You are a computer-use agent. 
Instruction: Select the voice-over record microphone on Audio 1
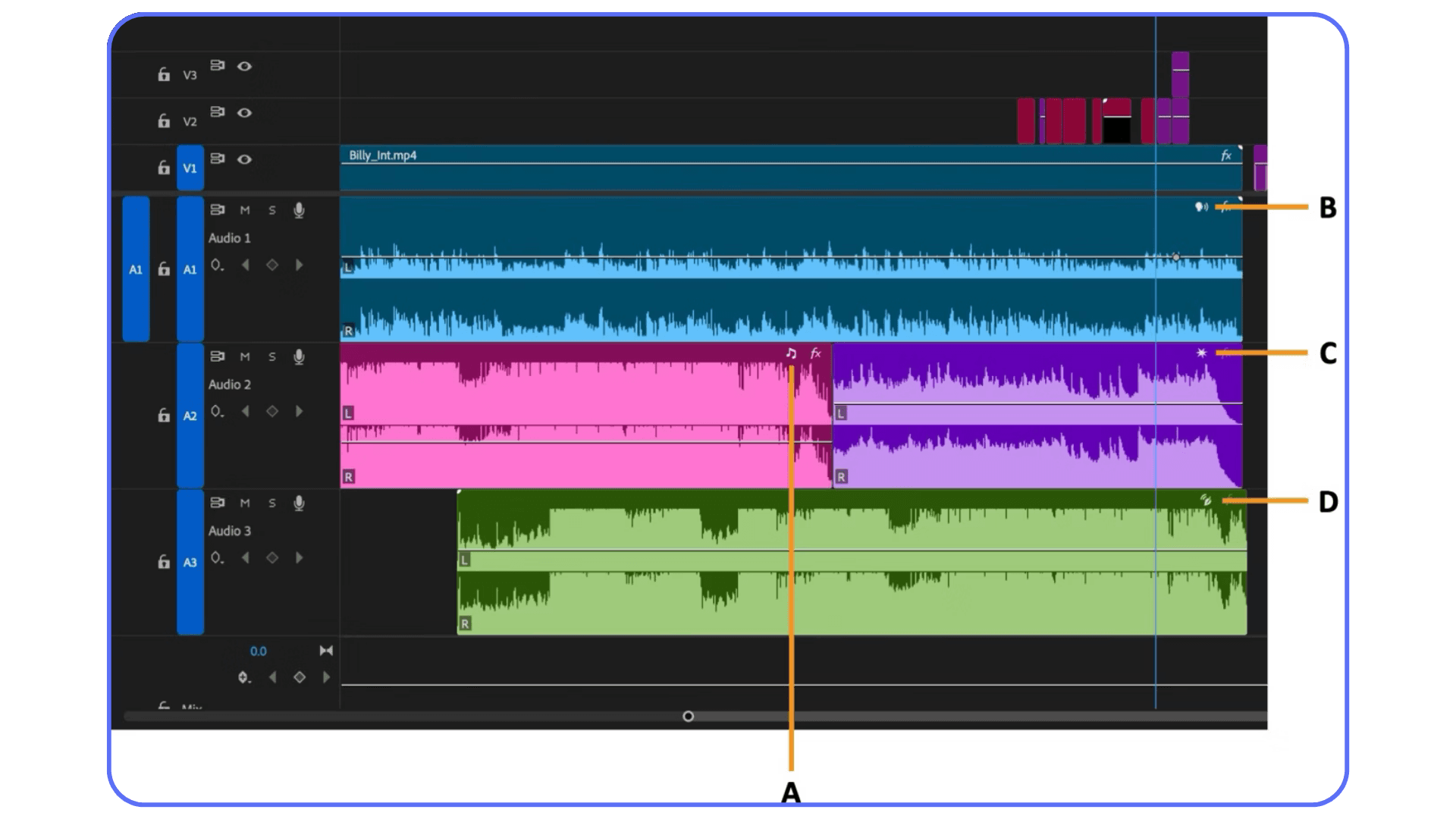point(297,211)
